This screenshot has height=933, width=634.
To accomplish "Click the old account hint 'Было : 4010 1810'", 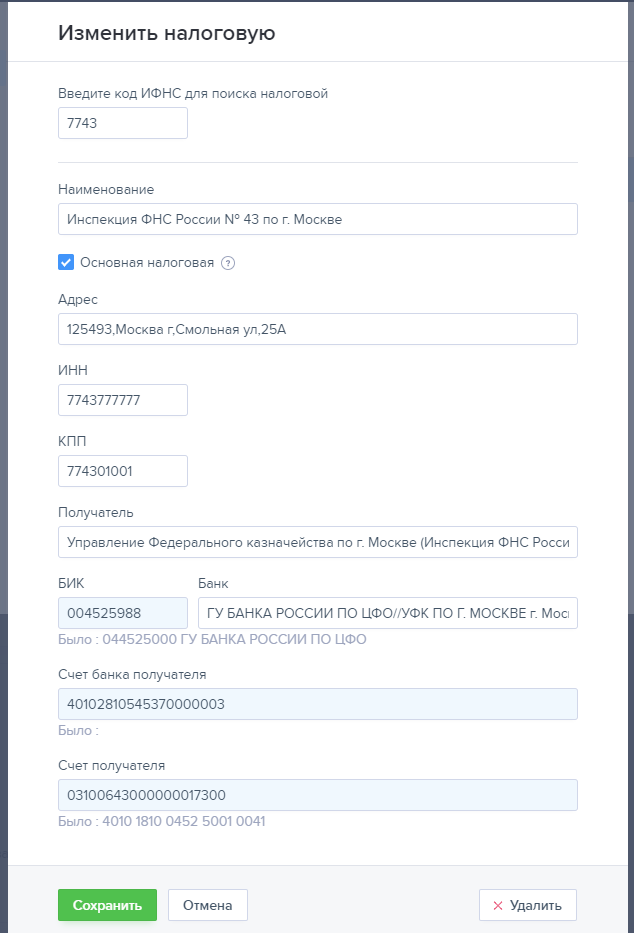I will [x=161, y=822].
